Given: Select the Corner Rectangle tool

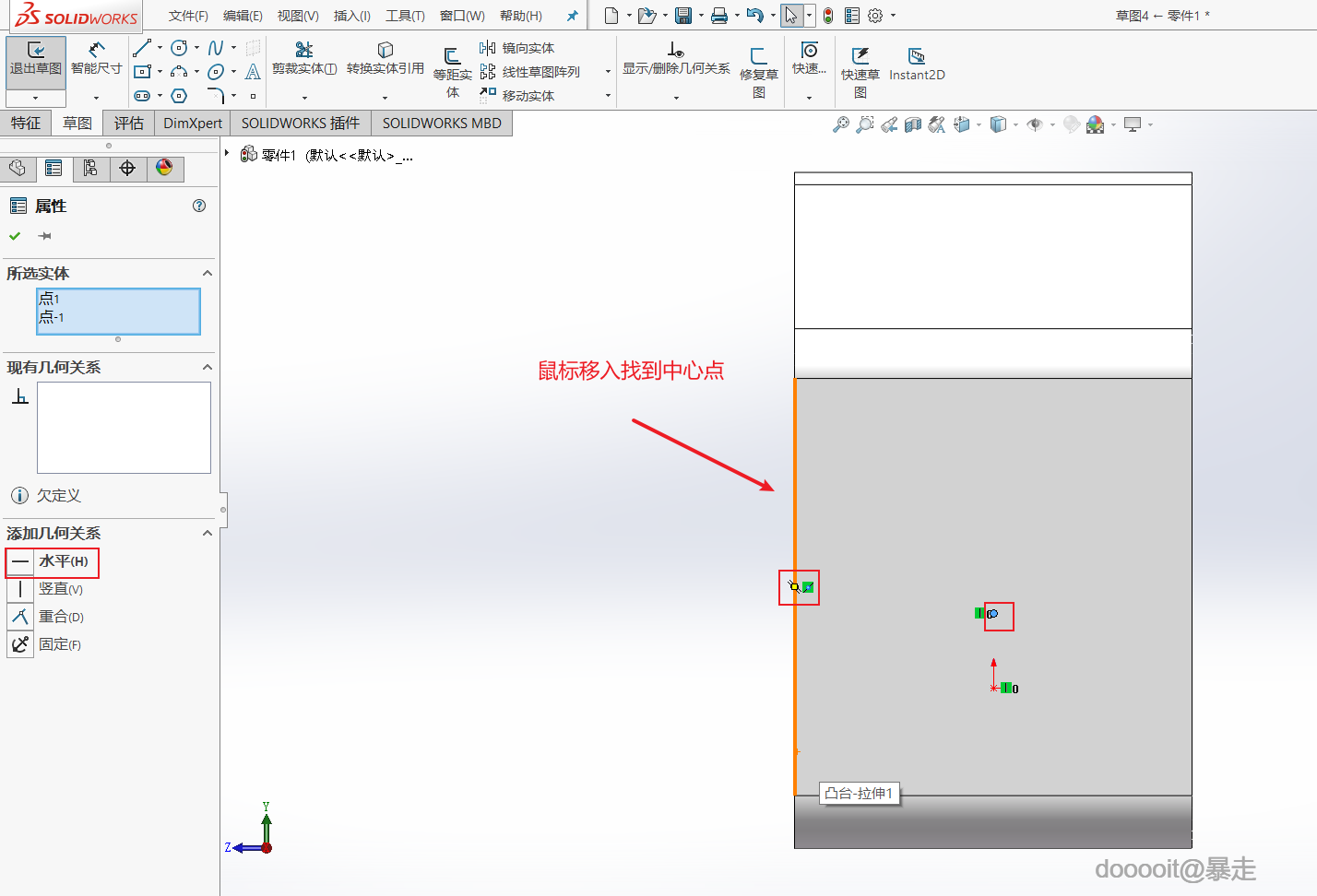Looking at the screenshot, I should point(142,72).
